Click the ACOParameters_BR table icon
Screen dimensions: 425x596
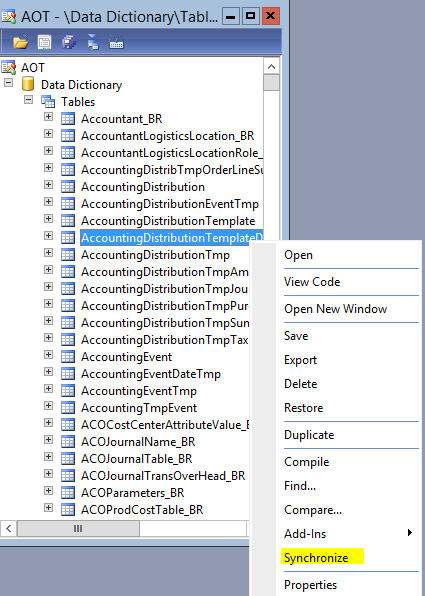tap(68, 493)
